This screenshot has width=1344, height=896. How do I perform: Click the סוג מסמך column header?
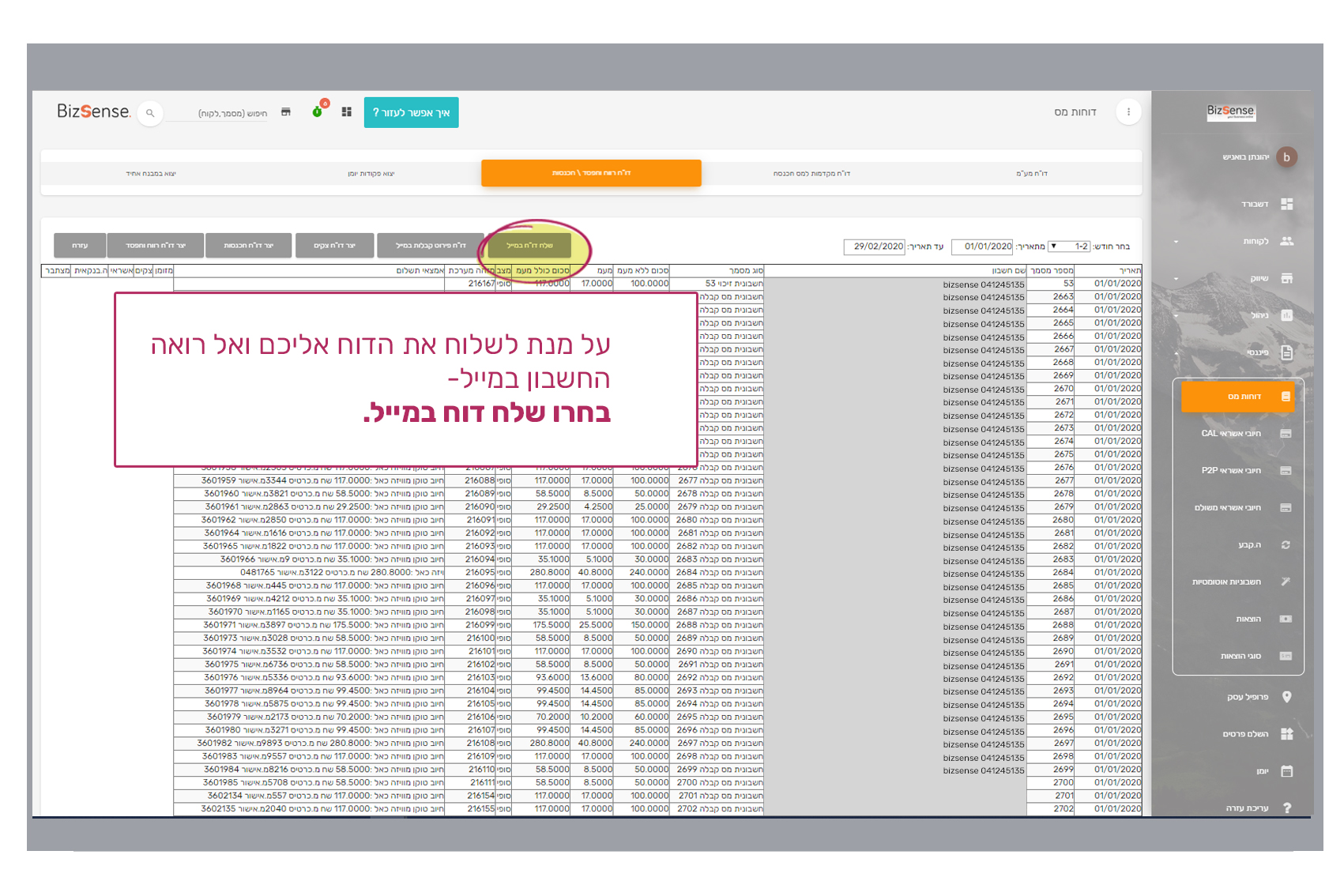pos(717,271)
